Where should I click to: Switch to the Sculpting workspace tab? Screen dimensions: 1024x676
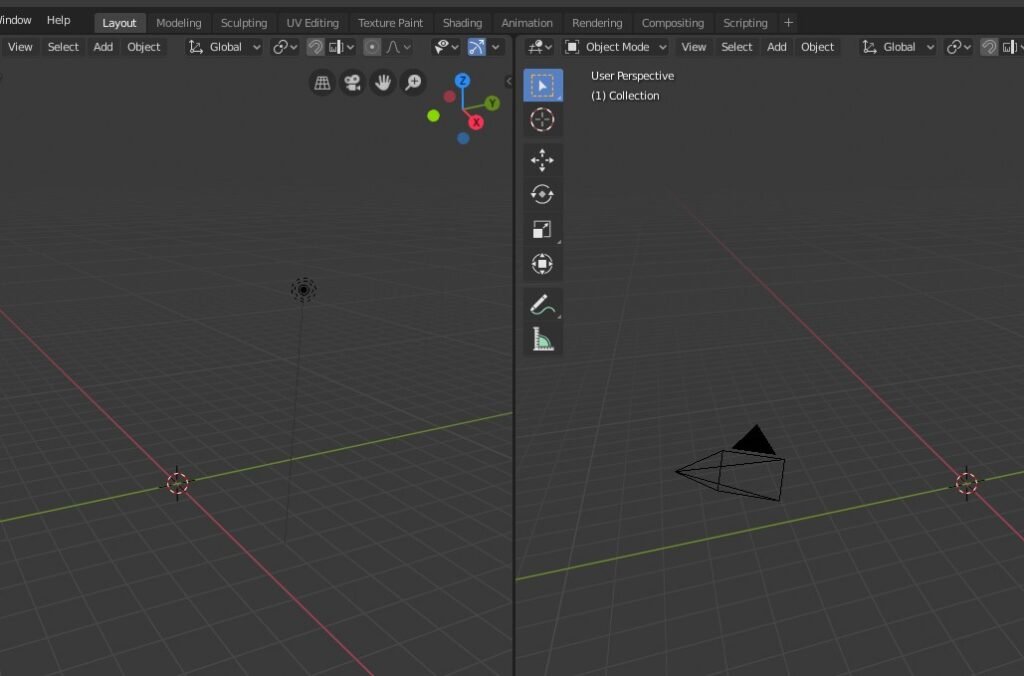pos(244,23)
